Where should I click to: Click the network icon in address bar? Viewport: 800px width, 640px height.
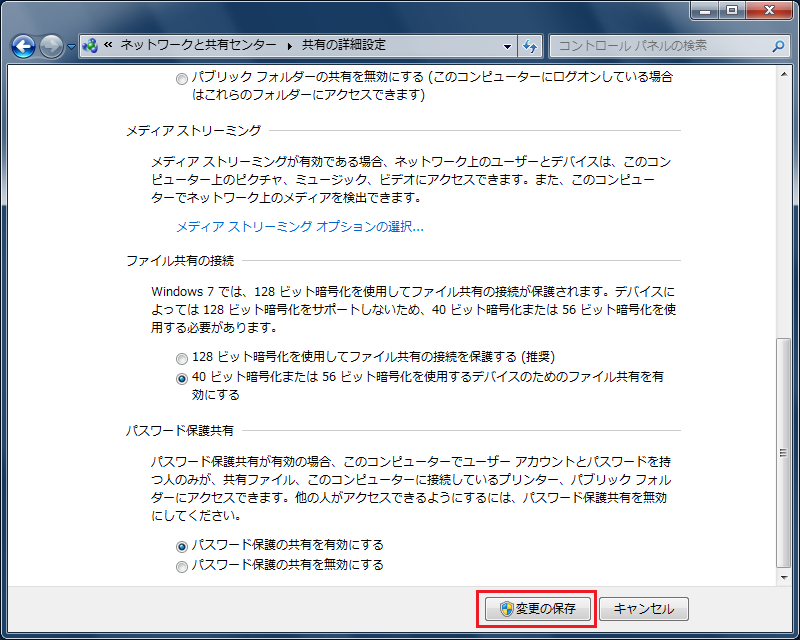91,46
